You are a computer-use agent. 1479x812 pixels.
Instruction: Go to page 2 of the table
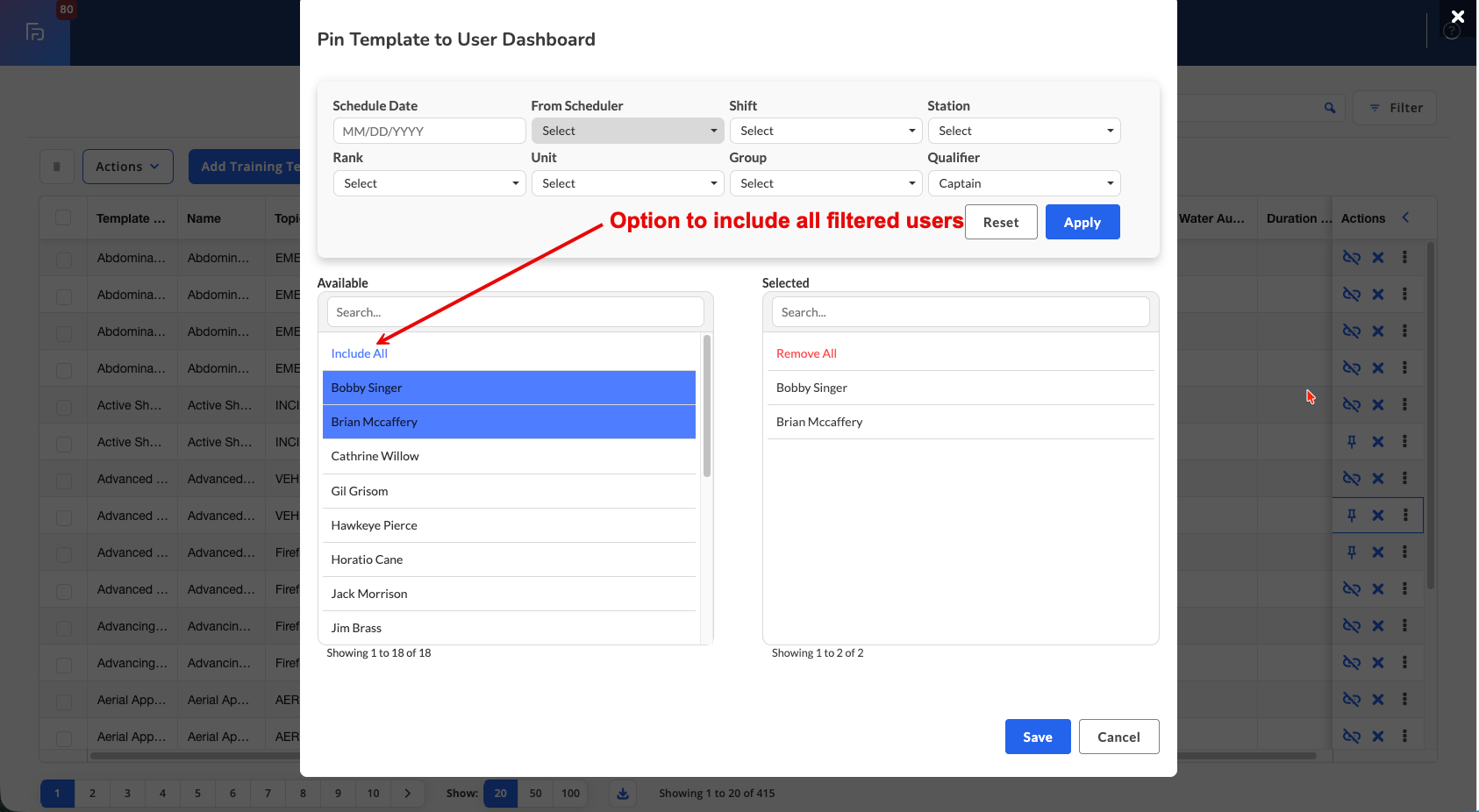pos(92,794)
